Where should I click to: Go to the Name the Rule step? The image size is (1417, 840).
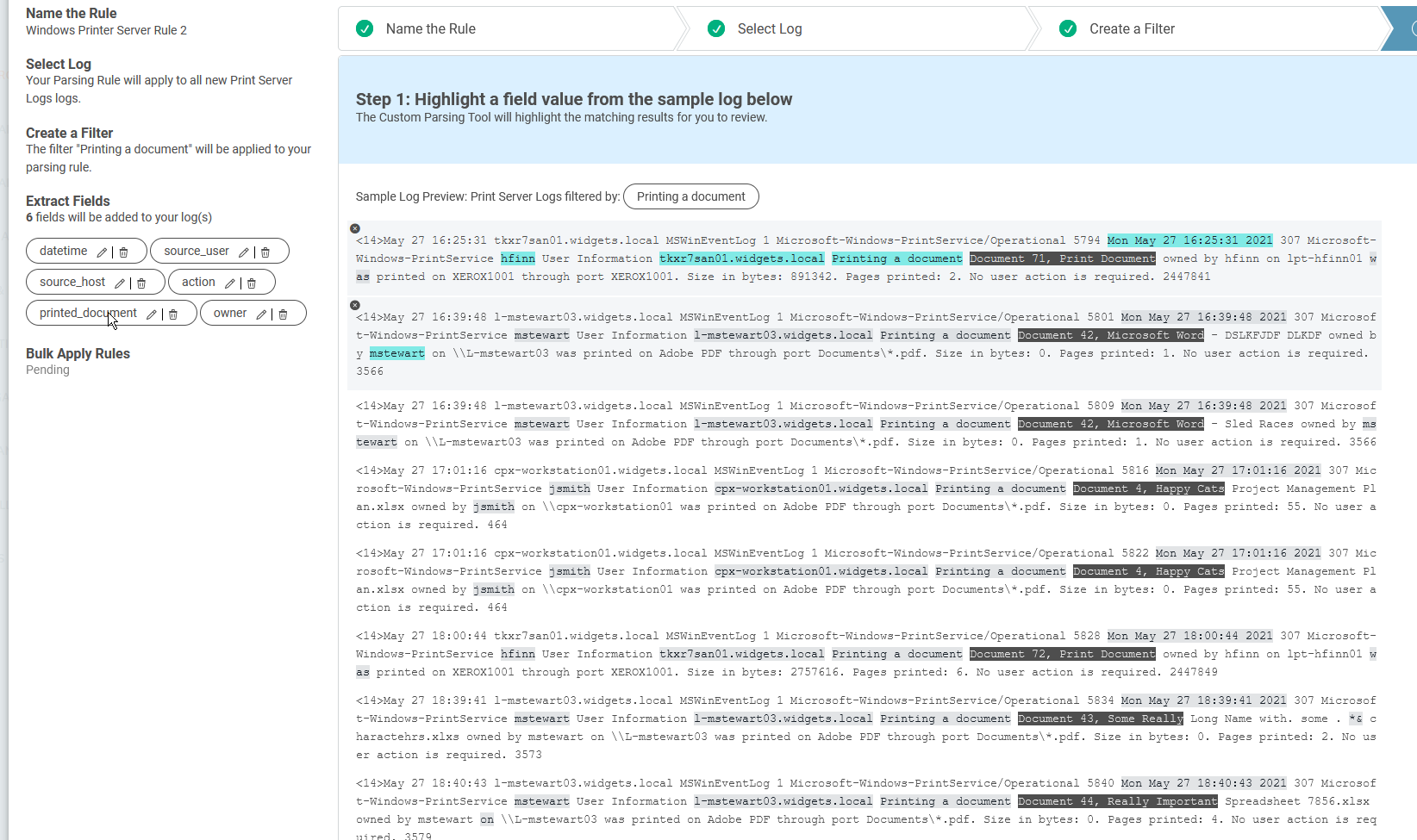[430, 29]
